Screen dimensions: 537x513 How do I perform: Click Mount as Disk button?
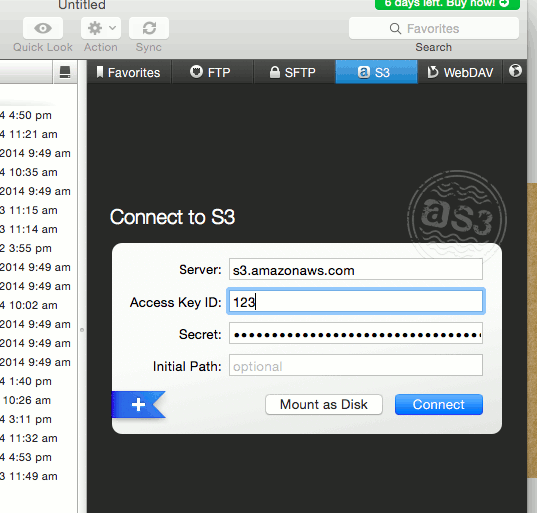[324, 404]
